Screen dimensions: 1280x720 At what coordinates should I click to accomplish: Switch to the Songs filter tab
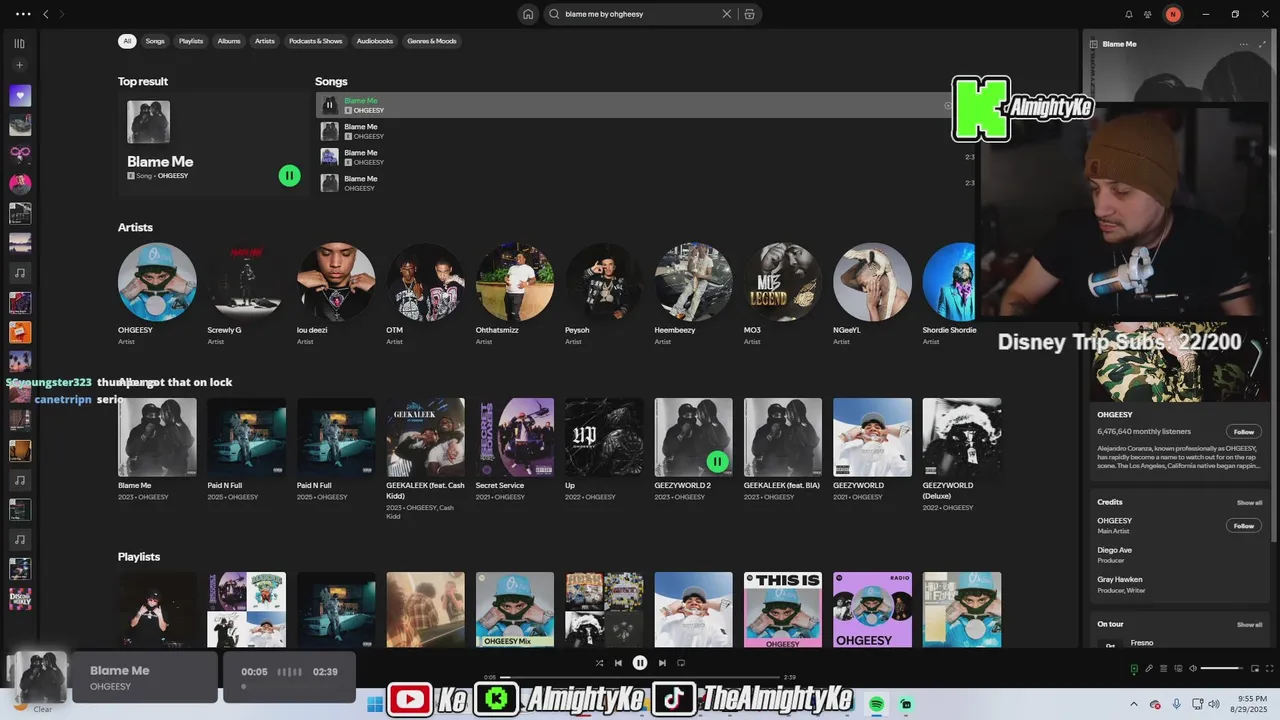coord(155,41)
